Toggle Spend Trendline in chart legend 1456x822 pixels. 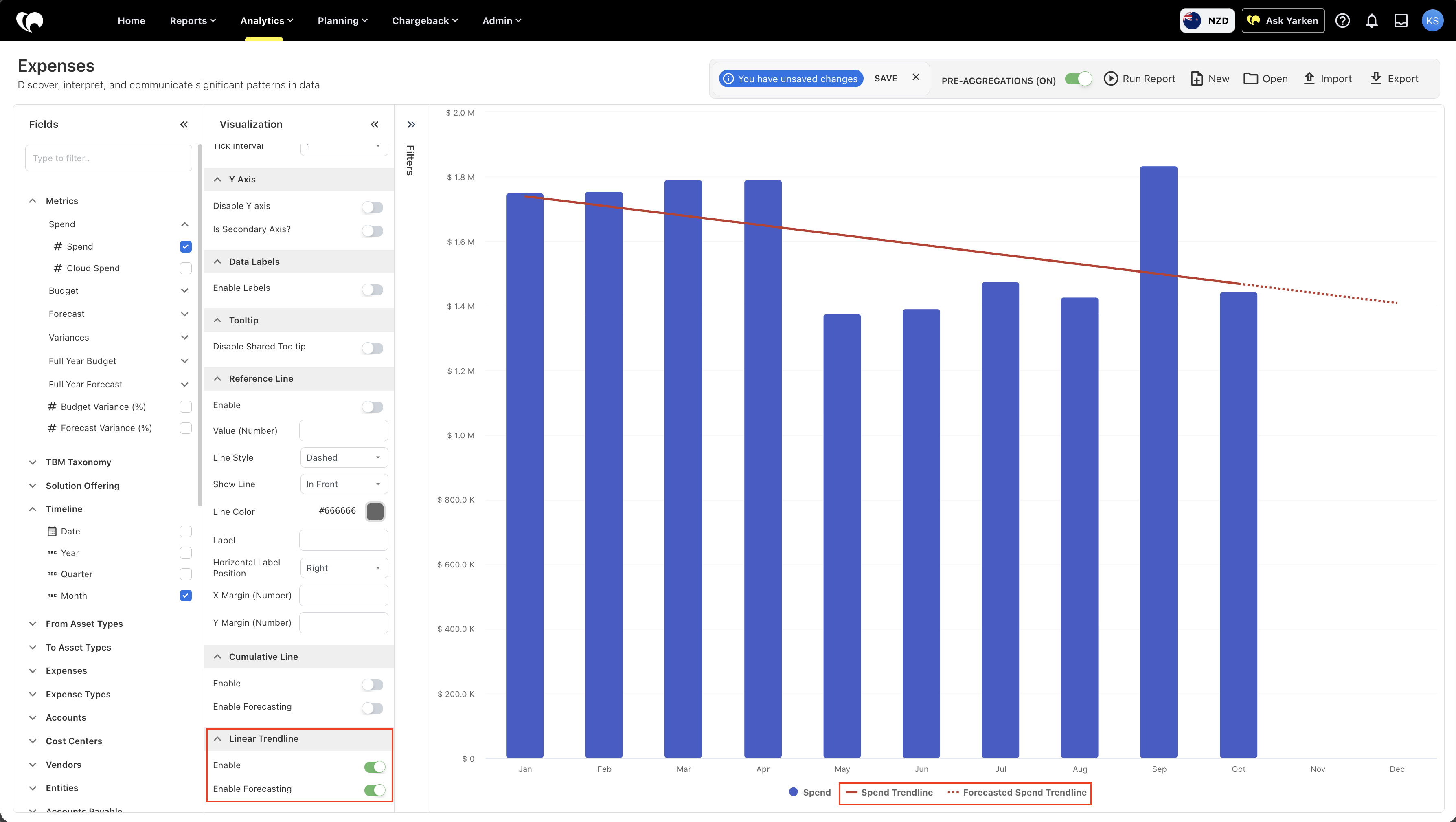pyautogui.click(x=889, y=792)
